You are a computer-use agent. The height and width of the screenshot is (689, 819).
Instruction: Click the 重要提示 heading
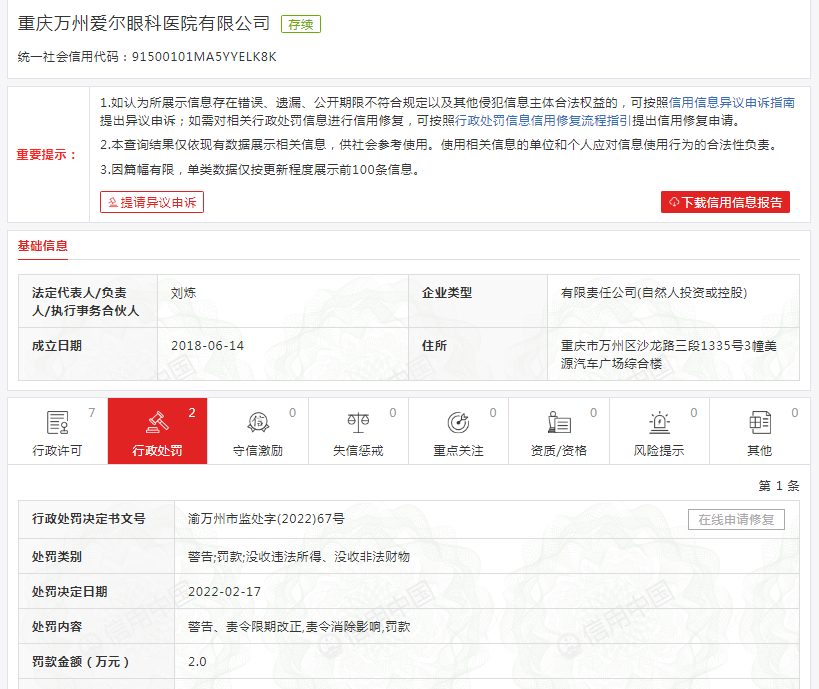click(48, 155)
